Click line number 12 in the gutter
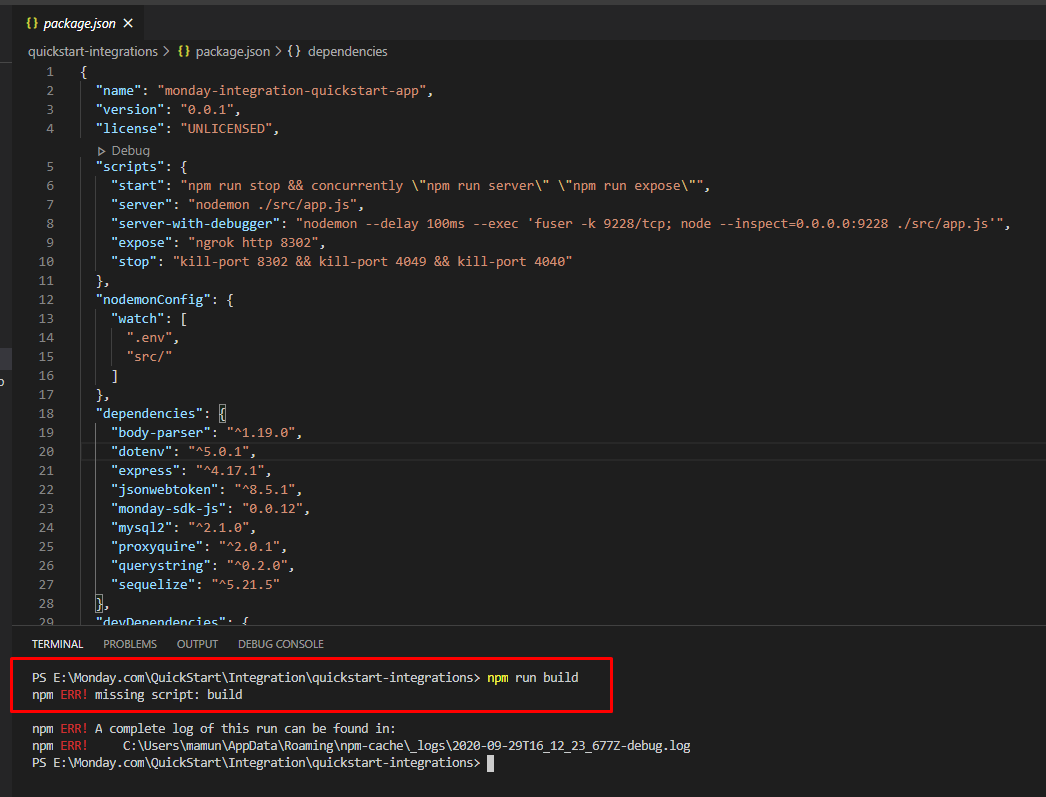The width and height of the screenshot is (1046, 797). pos(46,299)
